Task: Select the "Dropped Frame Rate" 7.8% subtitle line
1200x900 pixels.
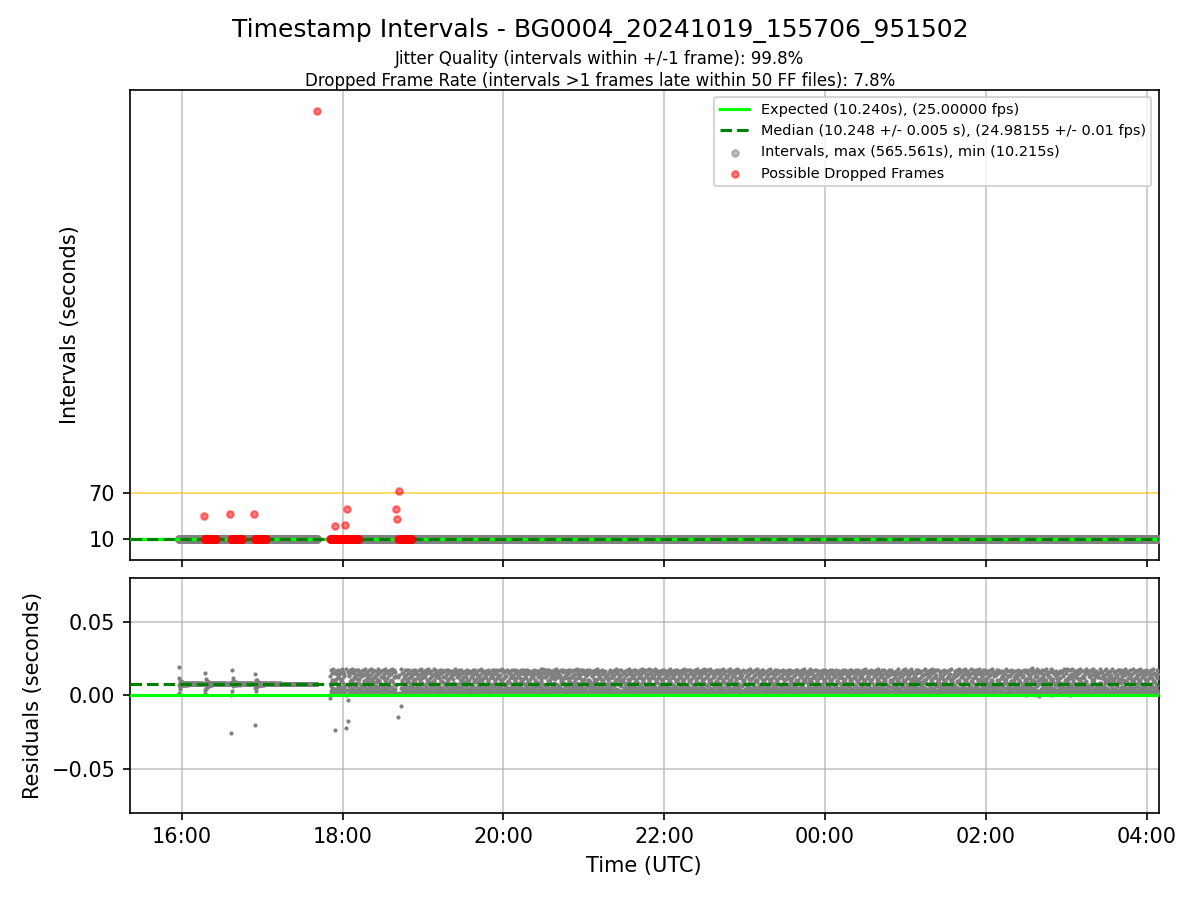Action: (x=600, y=79)
